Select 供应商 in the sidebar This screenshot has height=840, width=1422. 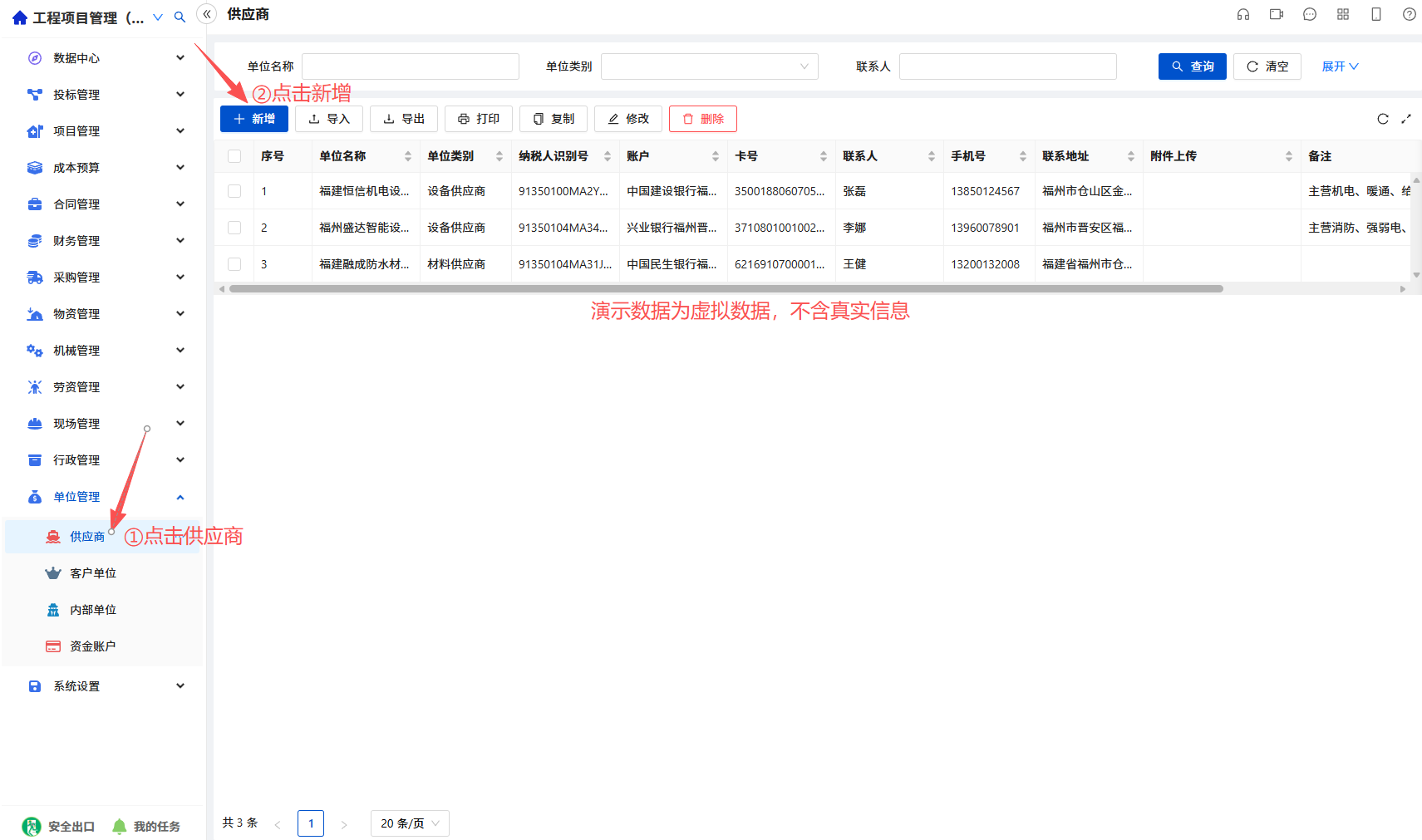[x=103, y=537]
